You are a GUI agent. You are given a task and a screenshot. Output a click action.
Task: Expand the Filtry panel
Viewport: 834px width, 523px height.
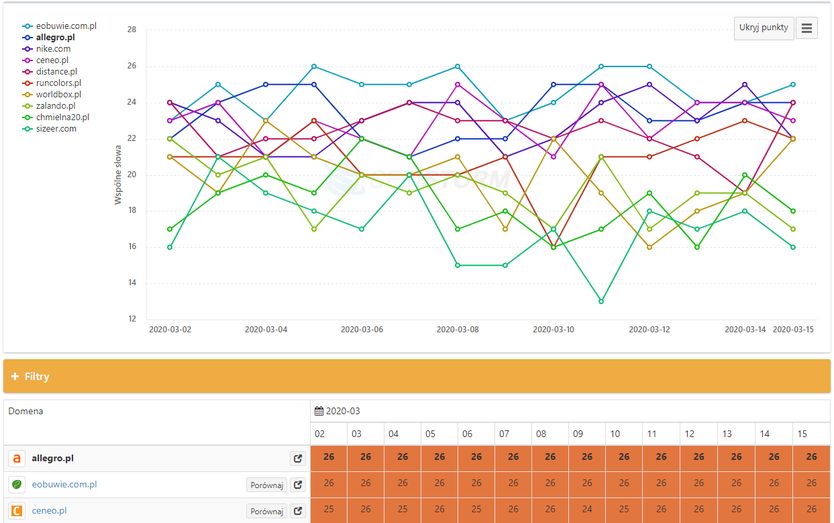pos(416,376)
